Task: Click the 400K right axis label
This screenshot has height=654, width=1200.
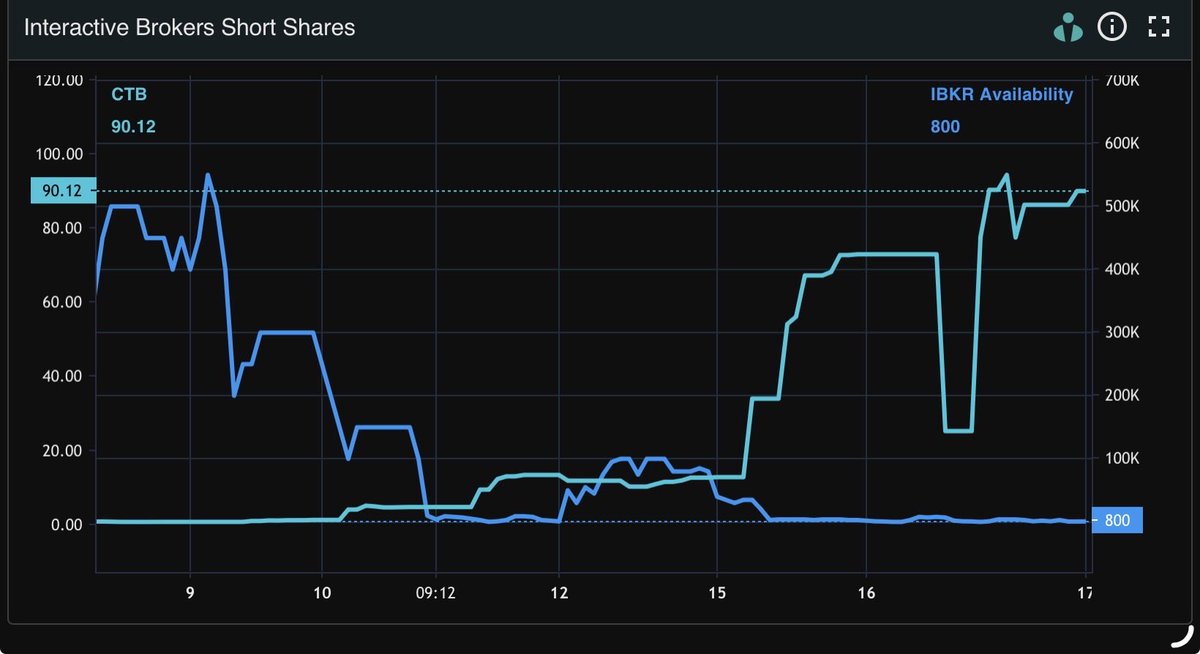Action: [1121, 269]
